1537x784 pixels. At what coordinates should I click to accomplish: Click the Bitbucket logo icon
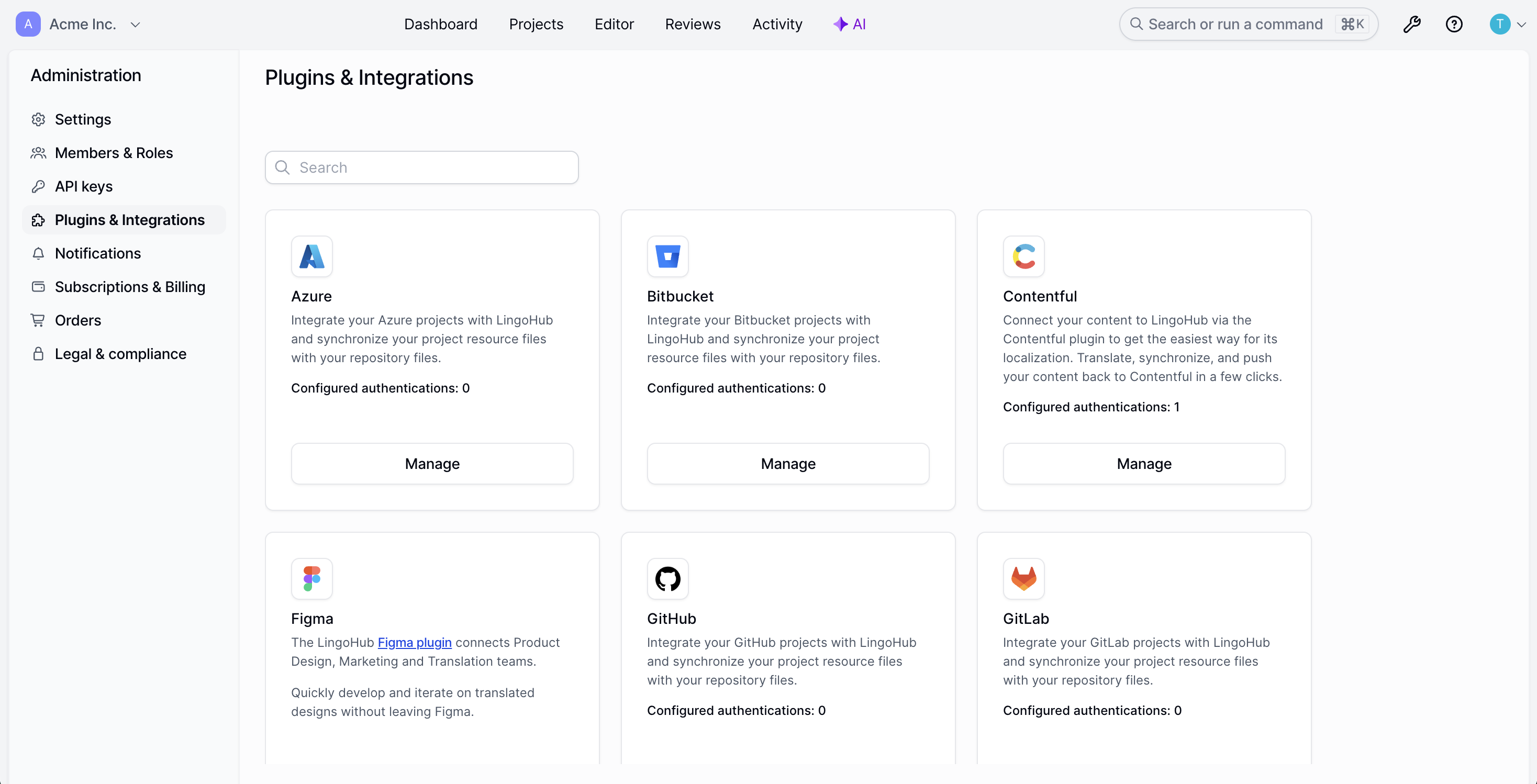pos(667,256)
